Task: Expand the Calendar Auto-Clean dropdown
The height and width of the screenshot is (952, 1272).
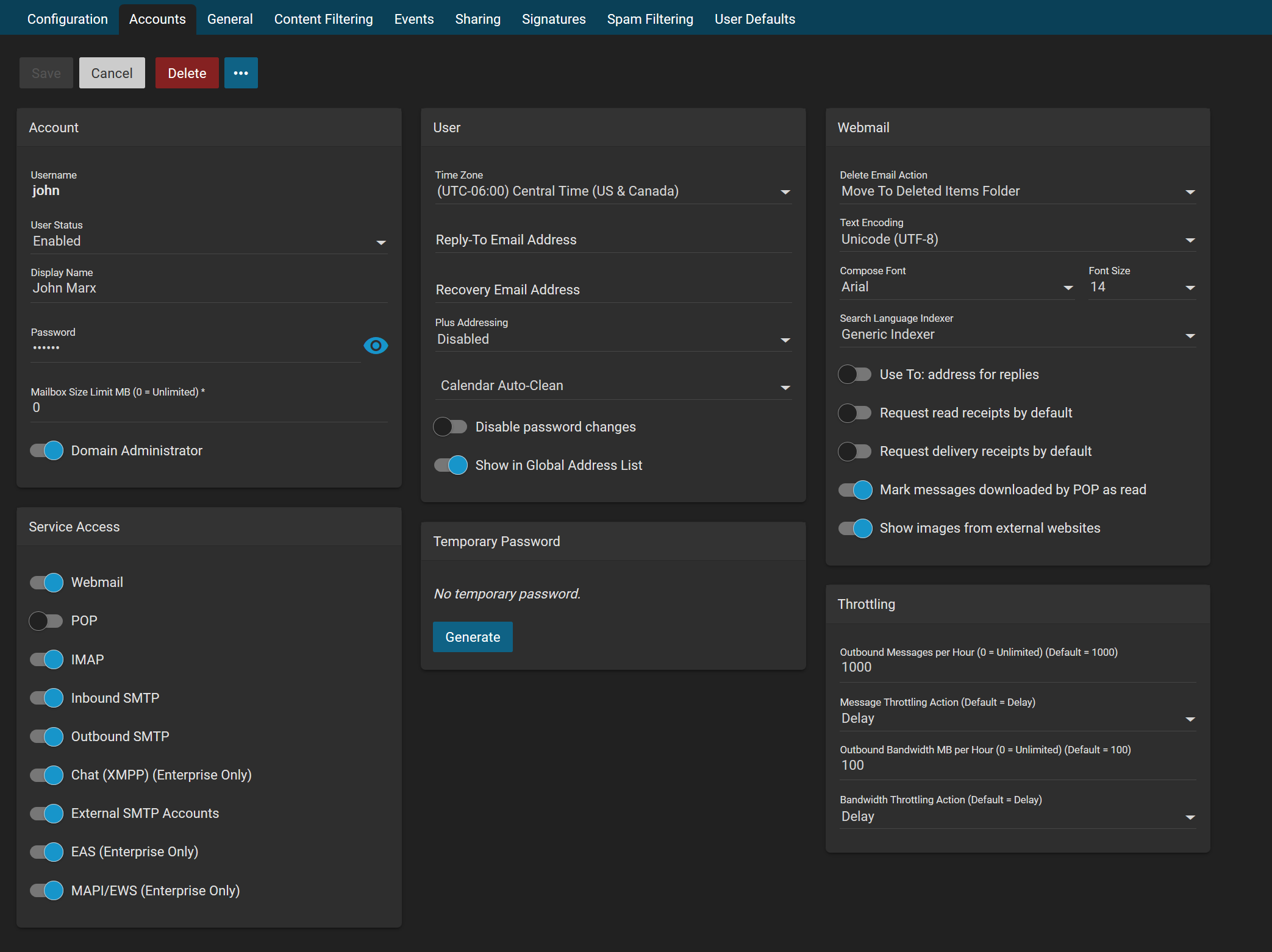Action: point(613,386)
